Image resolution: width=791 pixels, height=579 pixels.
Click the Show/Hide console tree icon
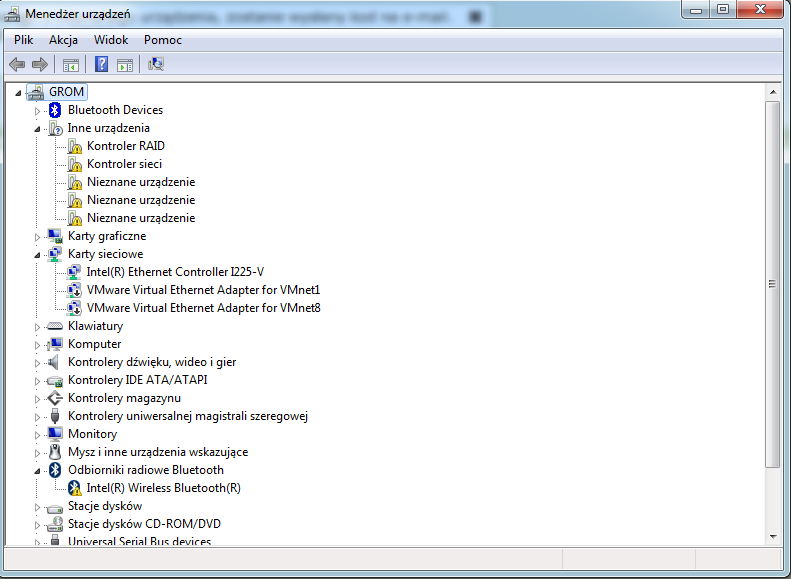point(71,65)
